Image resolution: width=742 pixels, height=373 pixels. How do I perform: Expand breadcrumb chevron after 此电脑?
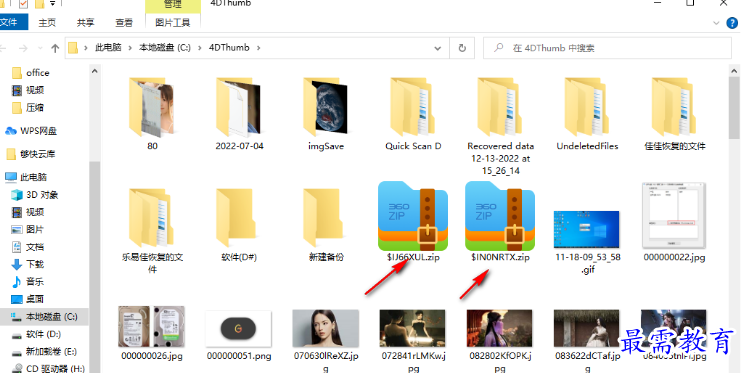click(x=130, y=48)
